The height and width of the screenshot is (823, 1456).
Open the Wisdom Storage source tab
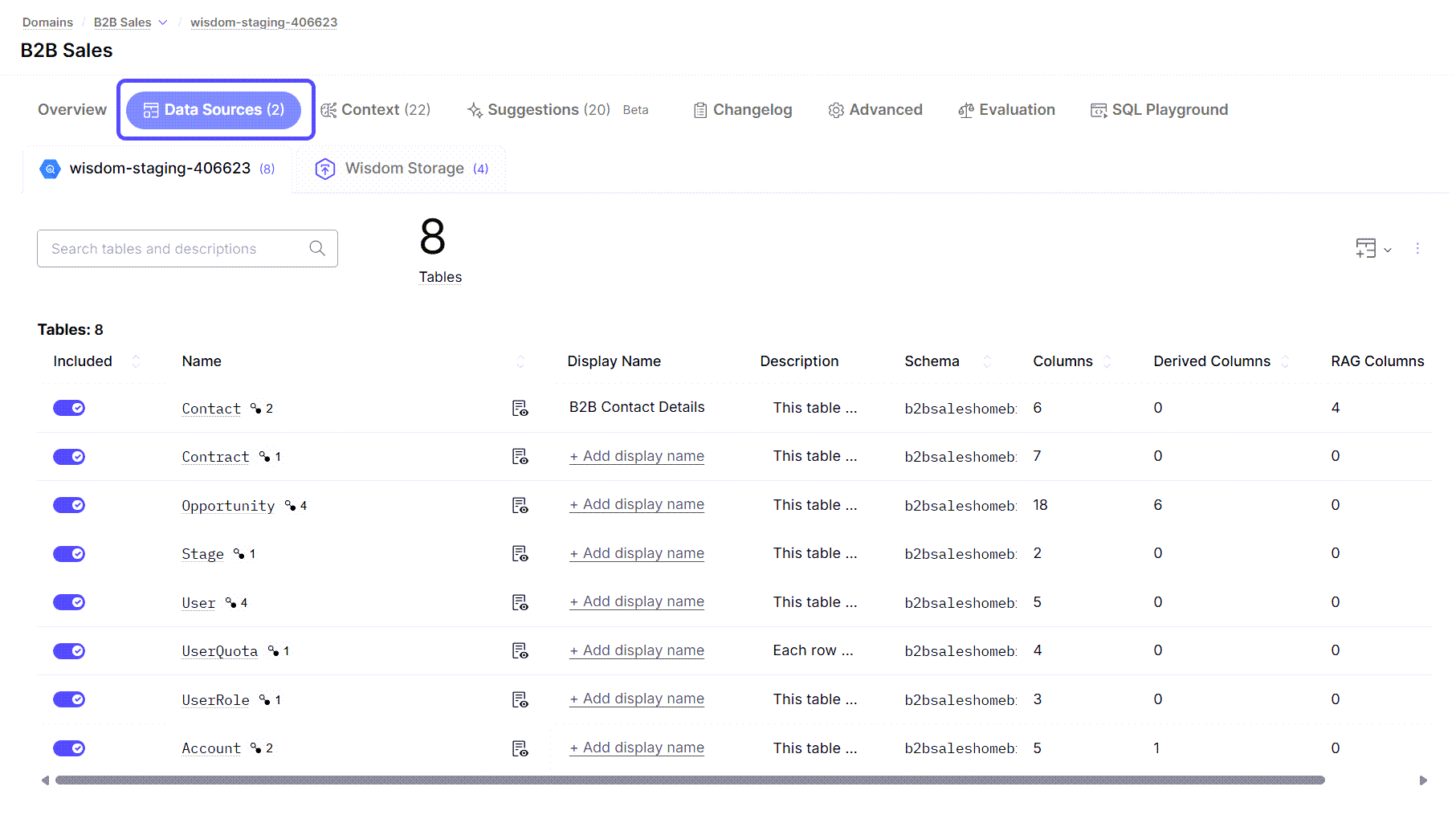(403, 169)
